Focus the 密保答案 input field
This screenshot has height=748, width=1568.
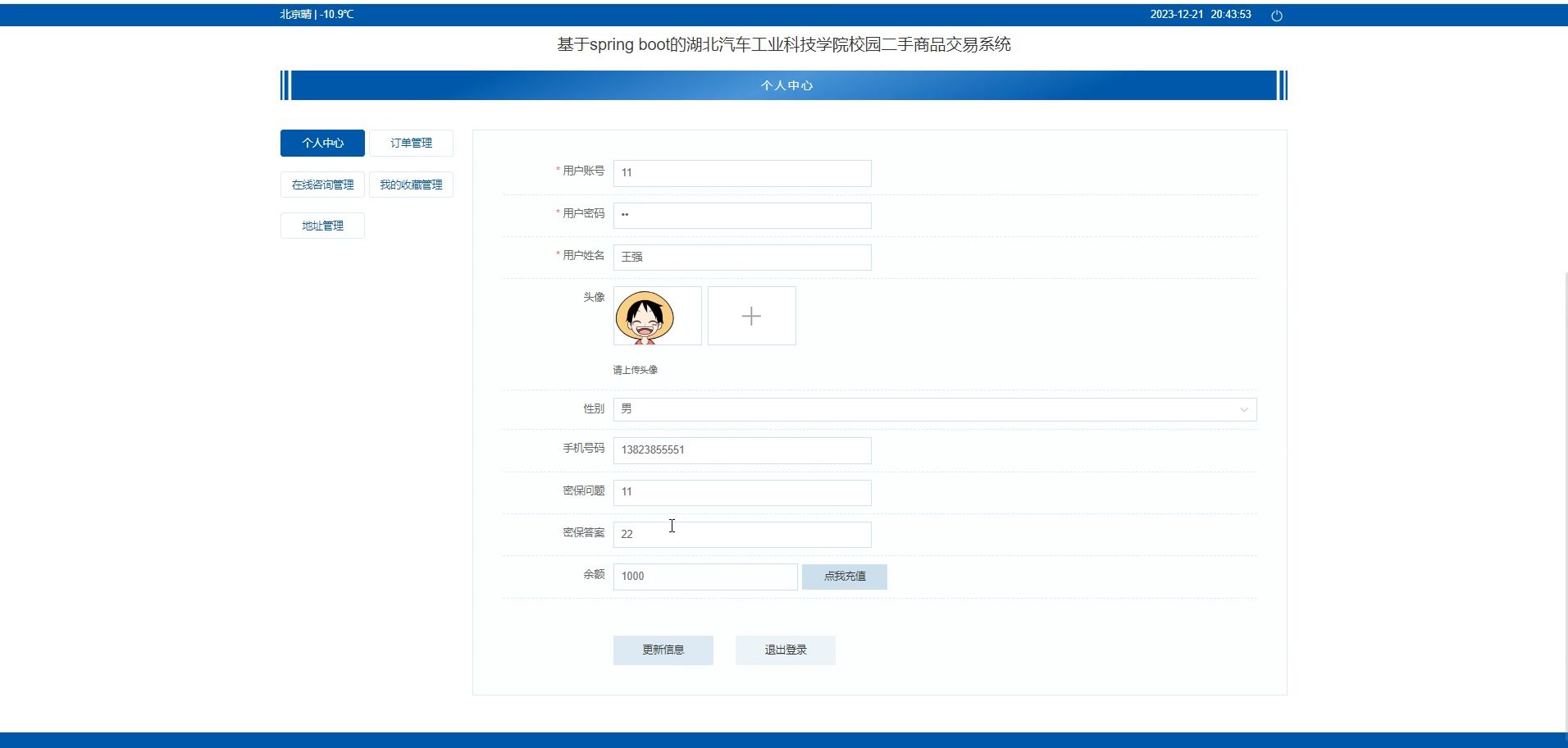click(x=742, y=535)
